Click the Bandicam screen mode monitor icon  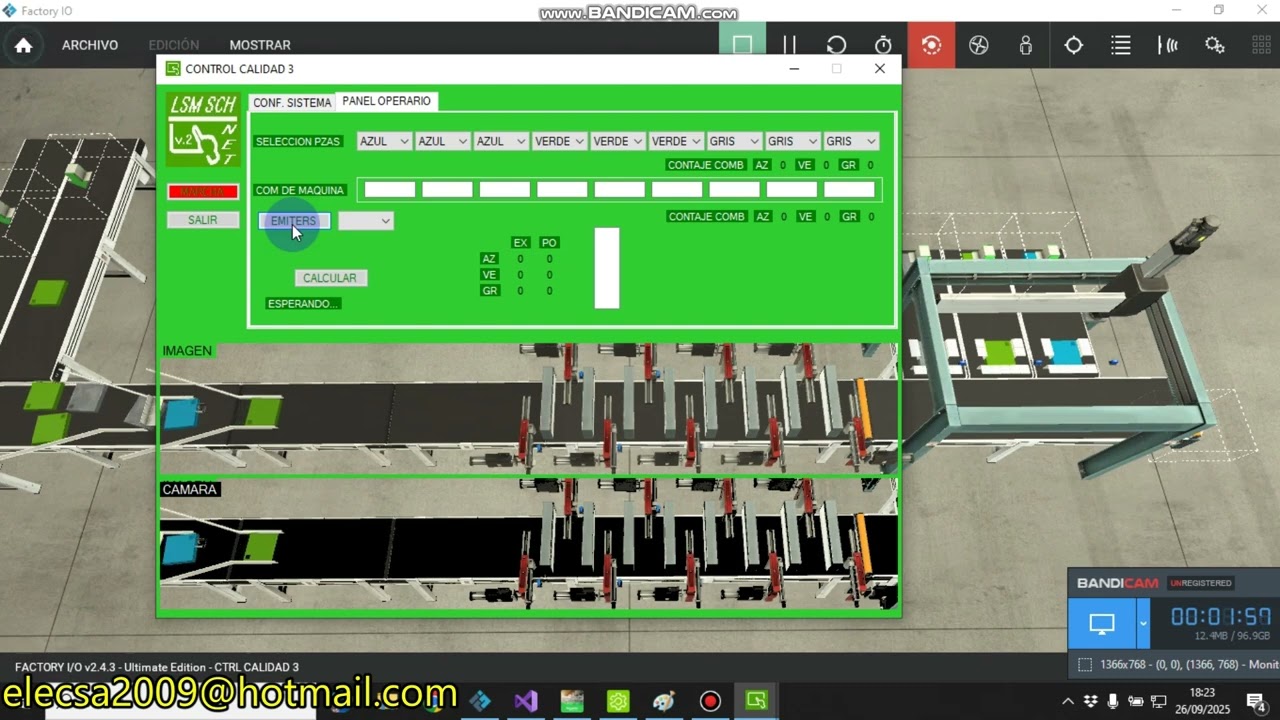[x=1102, y=624]
